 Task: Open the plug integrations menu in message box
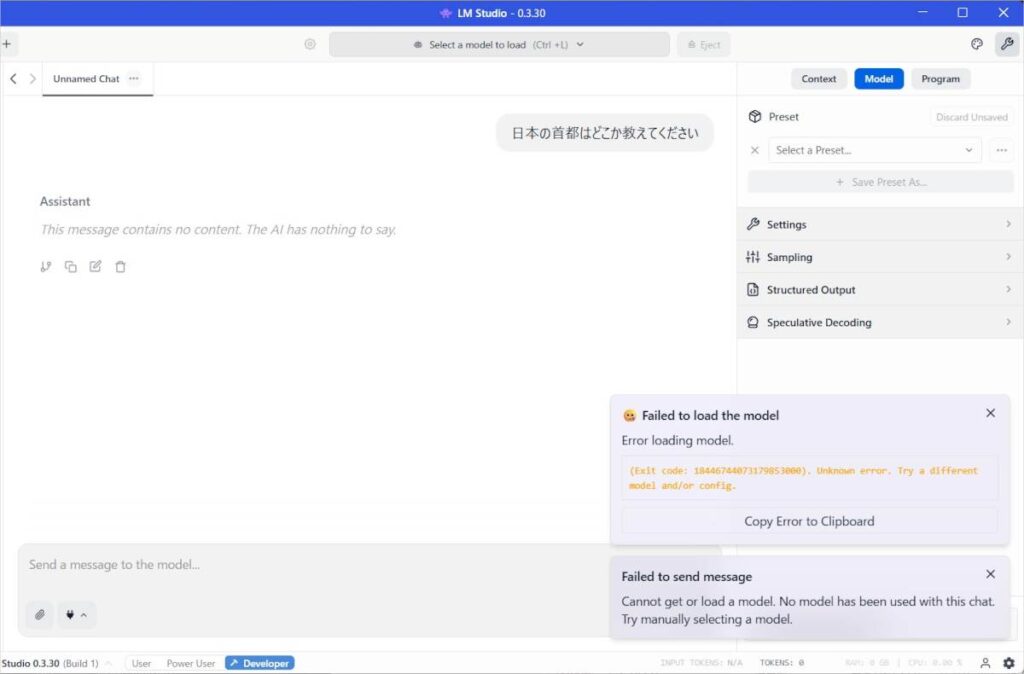pos(76,614)
